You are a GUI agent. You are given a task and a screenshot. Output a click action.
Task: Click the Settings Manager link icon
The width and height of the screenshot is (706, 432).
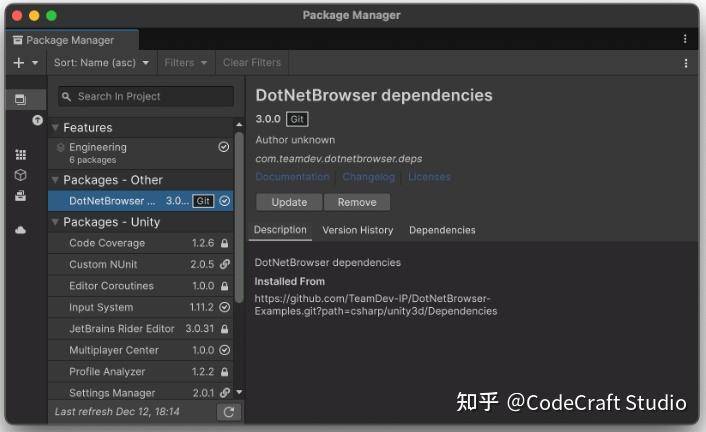(225, 393)
